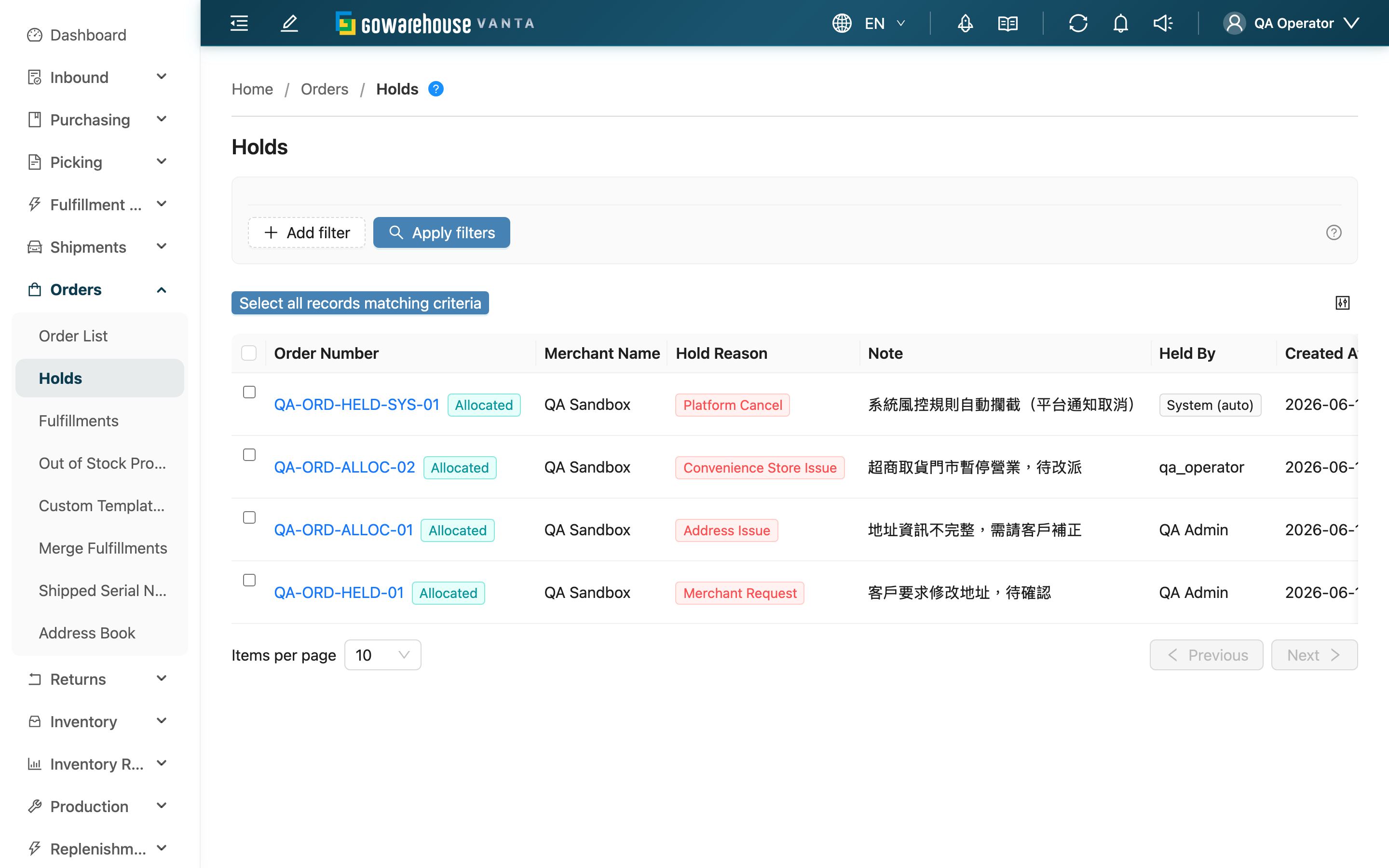1389x868 pixels.
Task: Open order link QA-ORD-HELD-01
Action: coord(339,593)
